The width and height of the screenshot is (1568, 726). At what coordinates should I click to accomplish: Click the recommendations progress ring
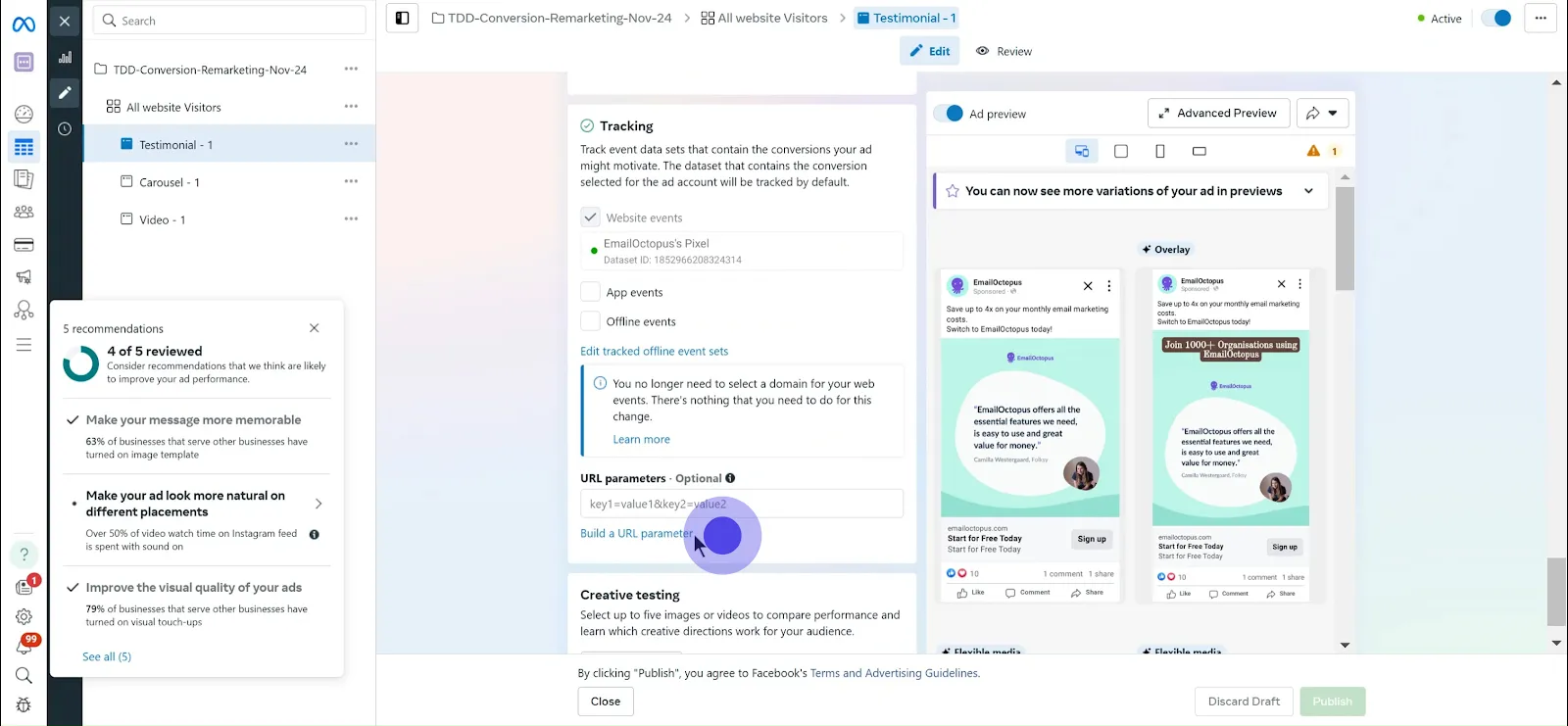tap(80, 363)
